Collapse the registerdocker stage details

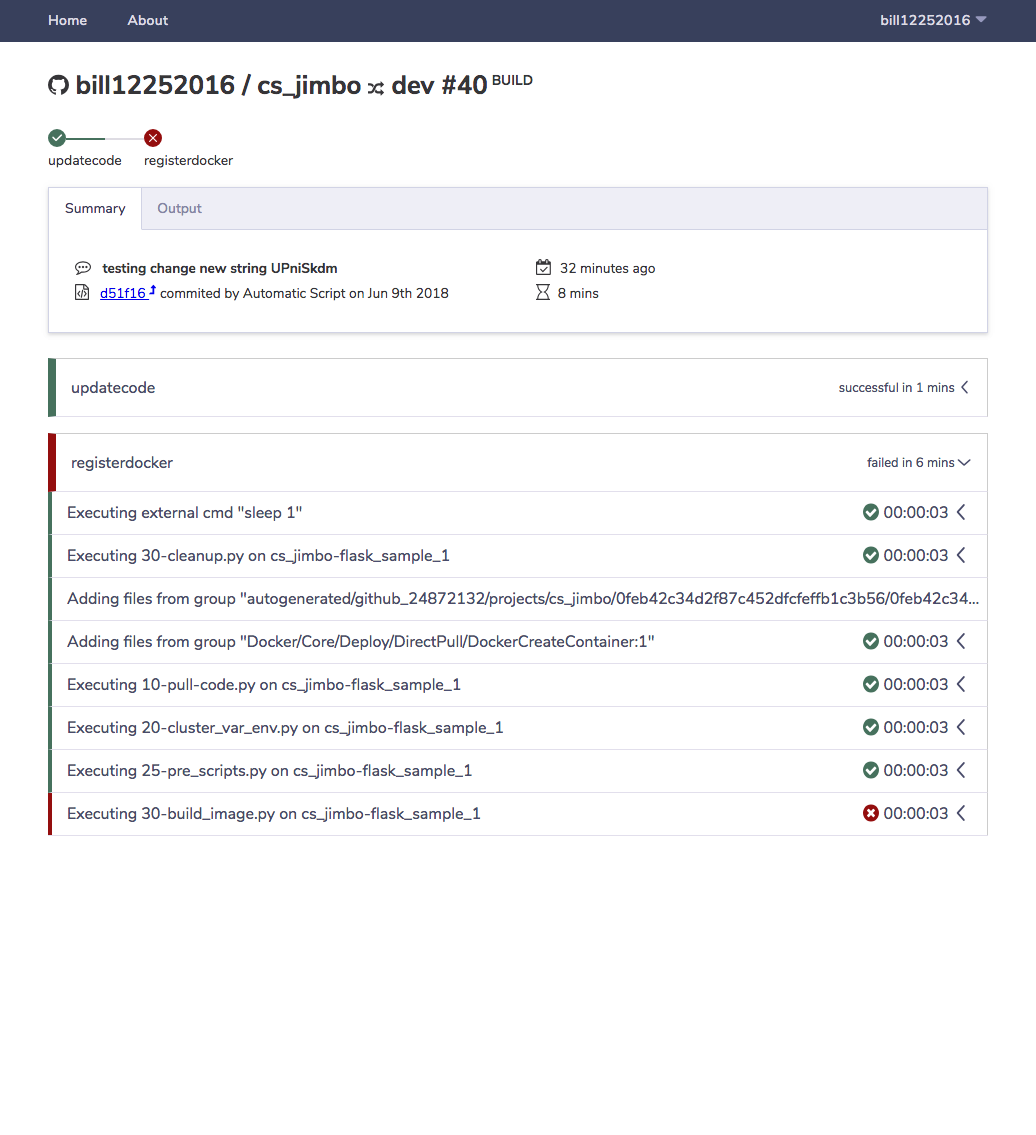tap(963, 462)
